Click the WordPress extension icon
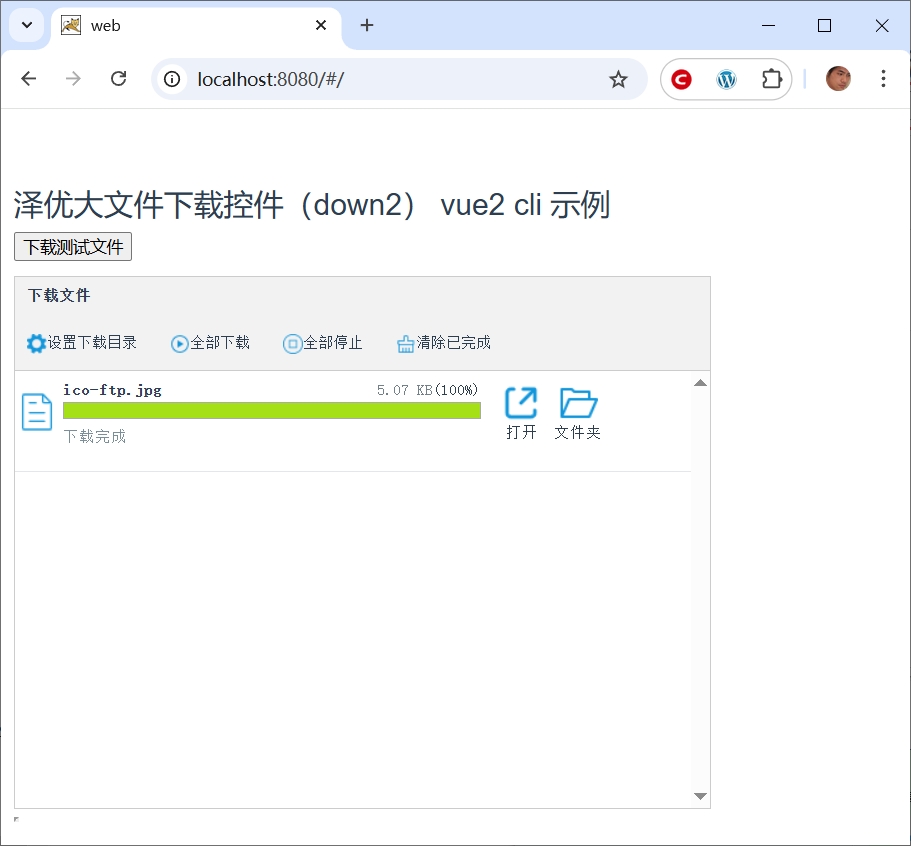 pos(726,79)
